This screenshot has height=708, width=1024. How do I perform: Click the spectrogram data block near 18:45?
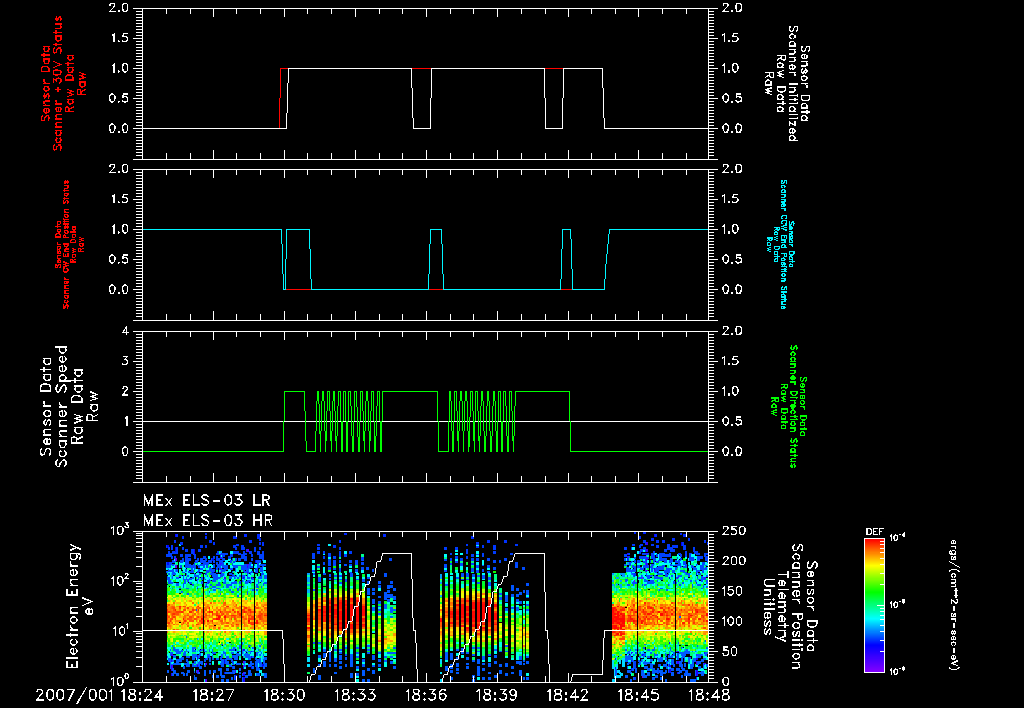coord(660,606)
